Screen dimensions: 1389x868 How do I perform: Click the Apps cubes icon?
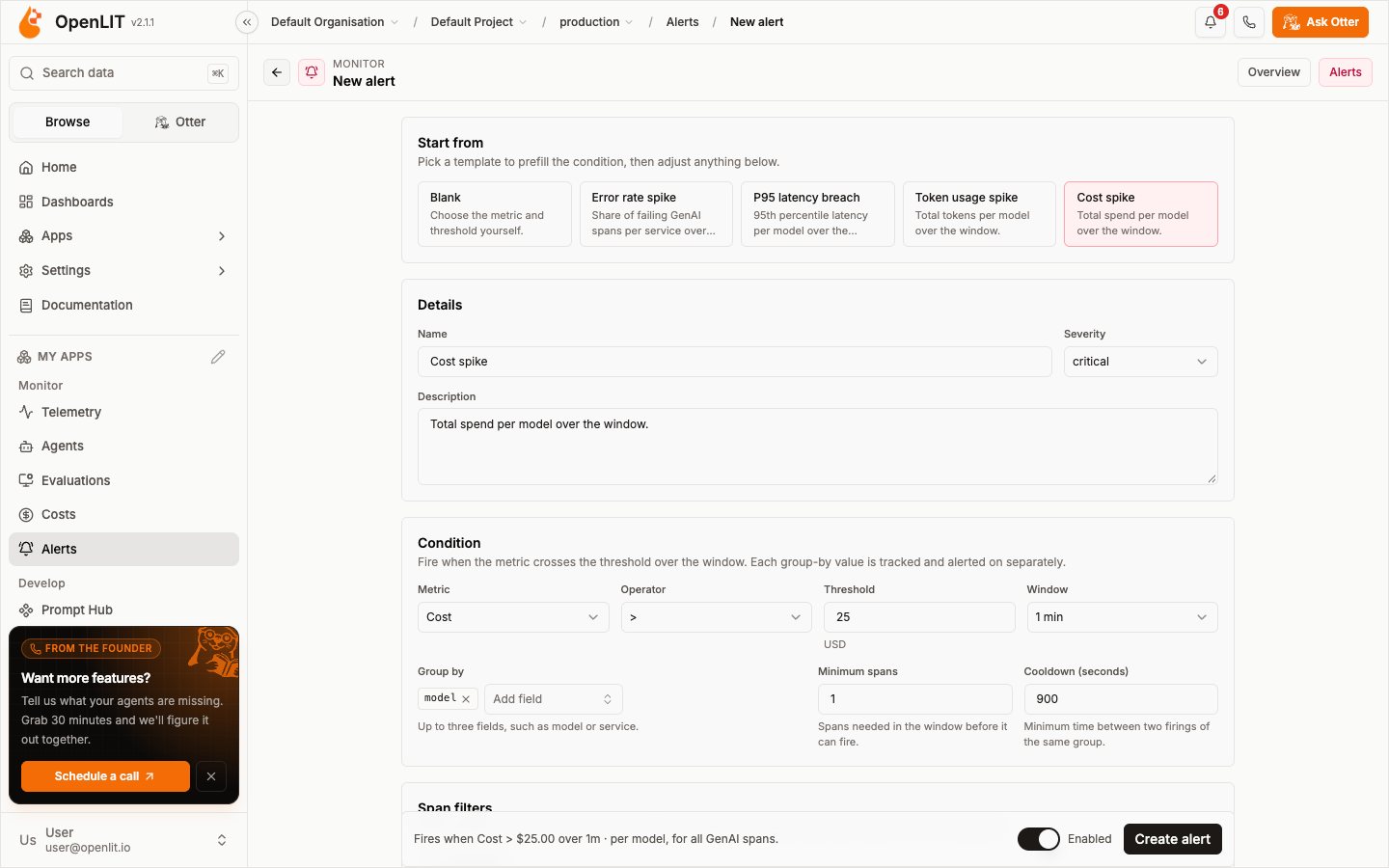point(26,236)
